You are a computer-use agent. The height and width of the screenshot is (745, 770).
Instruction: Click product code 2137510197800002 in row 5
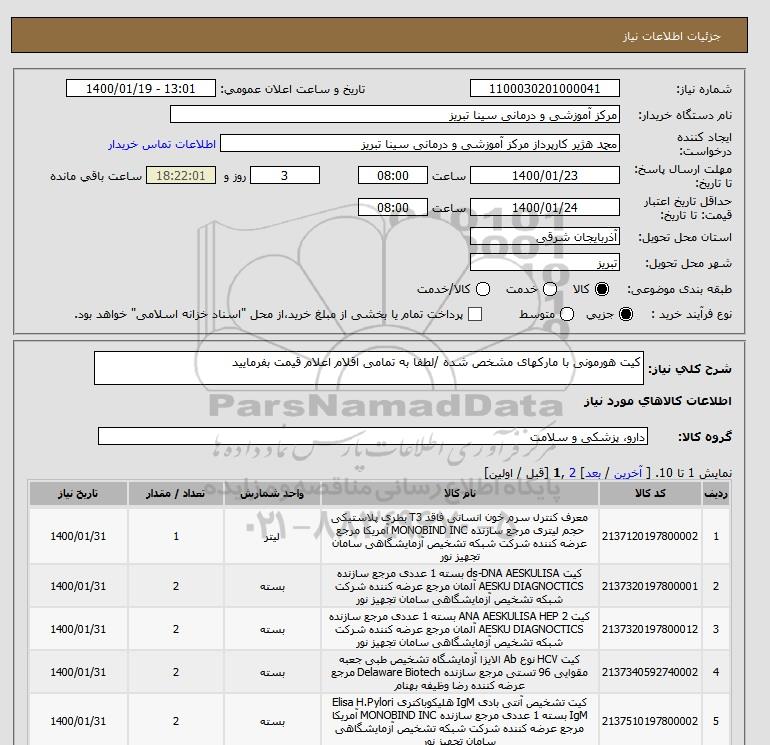(650, 721)
